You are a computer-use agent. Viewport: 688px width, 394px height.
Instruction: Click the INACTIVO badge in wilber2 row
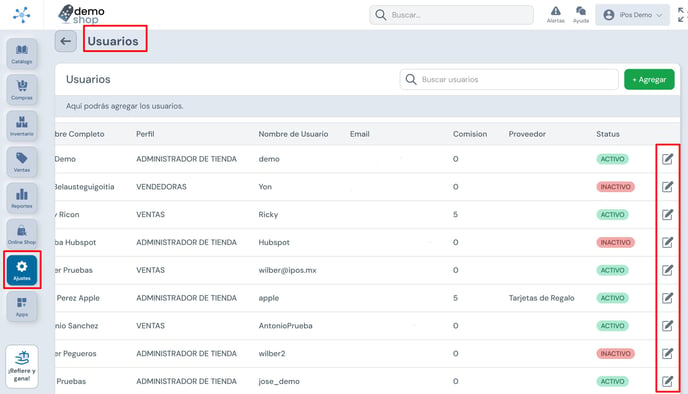[615, 354]
